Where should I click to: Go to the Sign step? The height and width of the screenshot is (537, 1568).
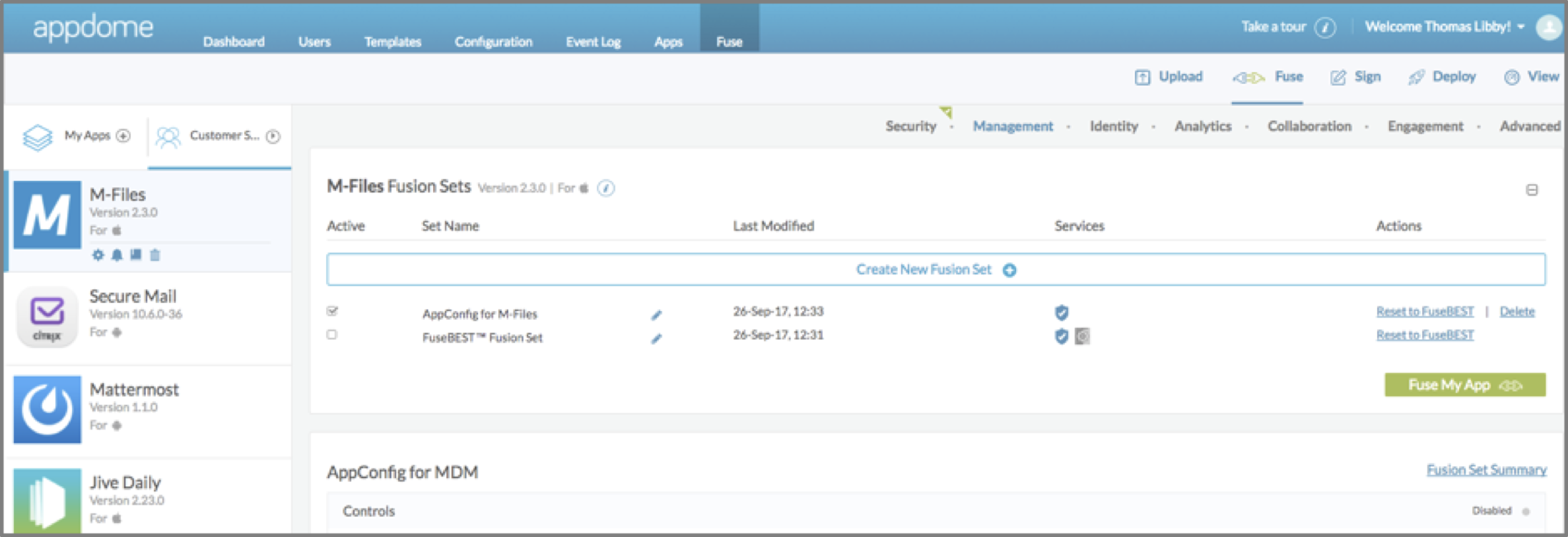(1355, 77)
